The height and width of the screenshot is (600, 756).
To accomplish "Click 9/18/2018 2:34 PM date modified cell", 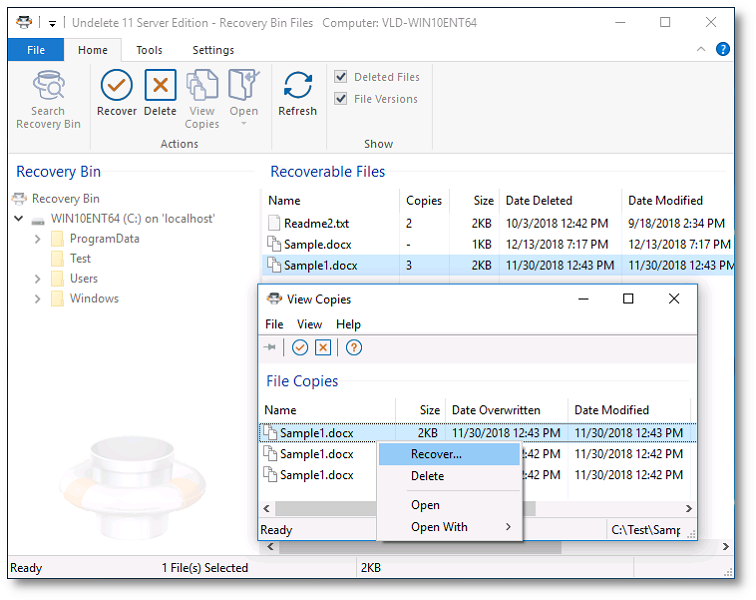I will click(x=676, y=223).
